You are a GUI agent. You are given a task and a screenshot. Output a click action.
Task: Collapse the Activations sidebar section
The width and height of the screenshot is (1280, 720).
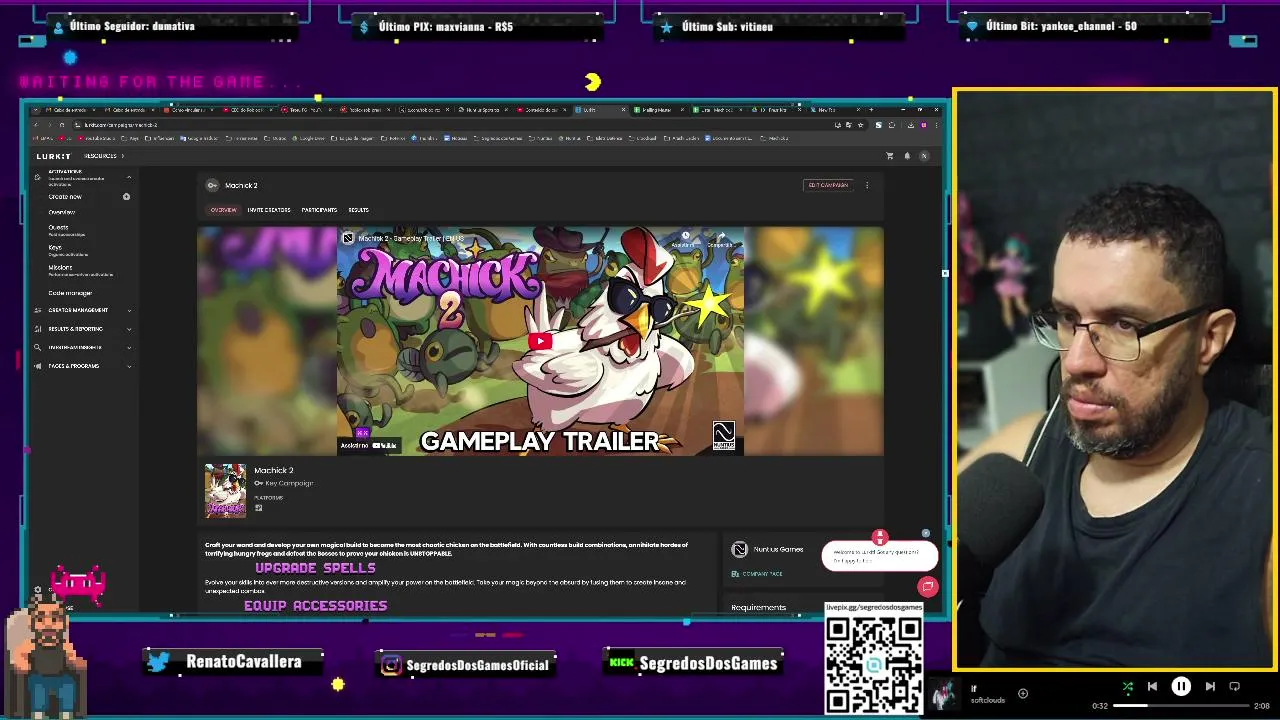click(x=128, y=177)
